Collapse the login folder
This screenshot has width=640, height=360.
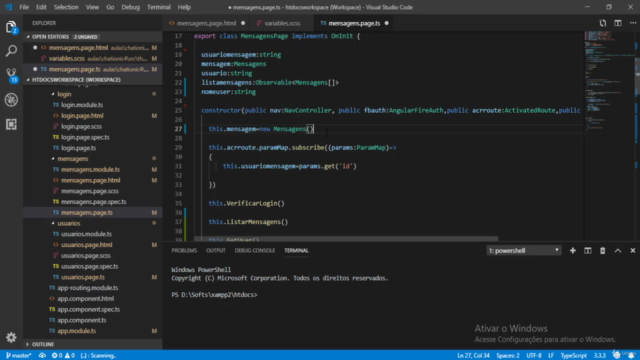point(64,94)
